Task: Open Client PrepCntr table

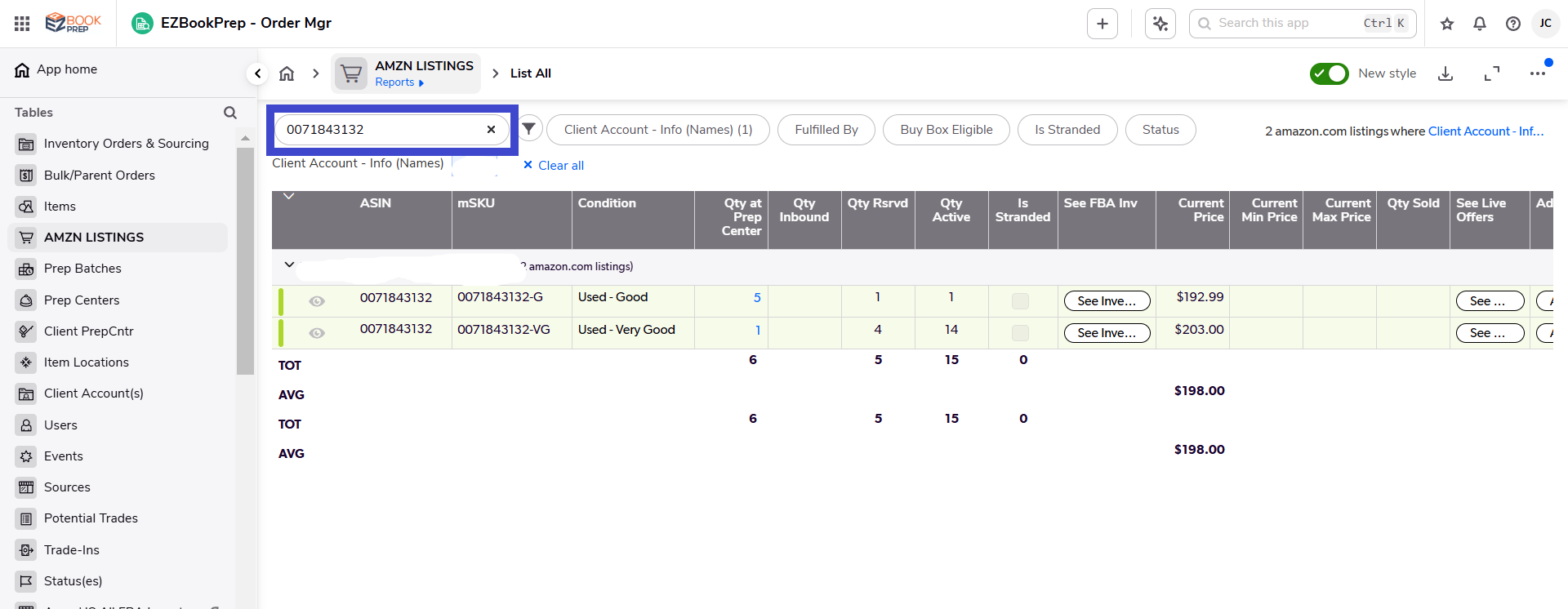Action: 118,331
